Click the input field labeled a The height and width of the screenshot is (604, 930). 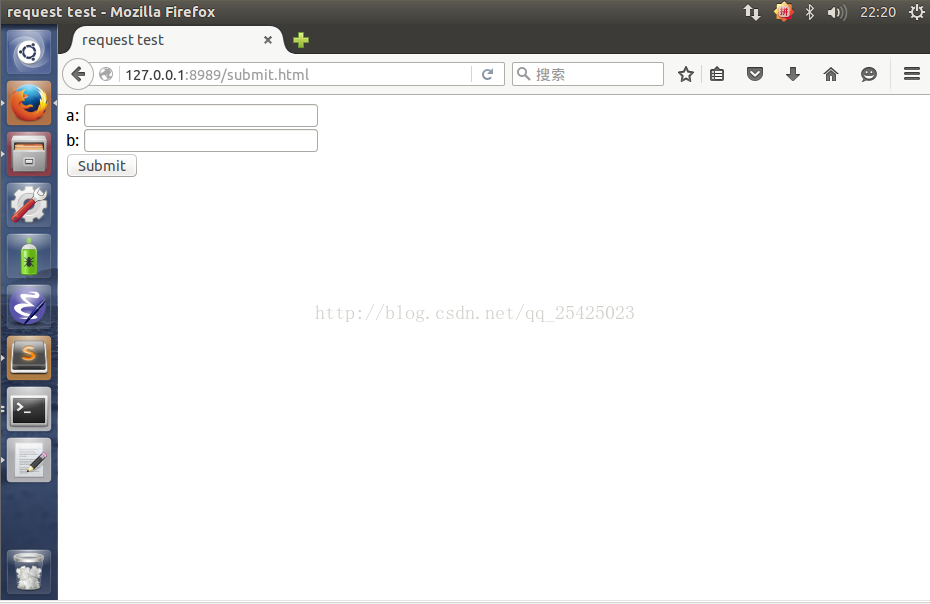click(201, 116)
